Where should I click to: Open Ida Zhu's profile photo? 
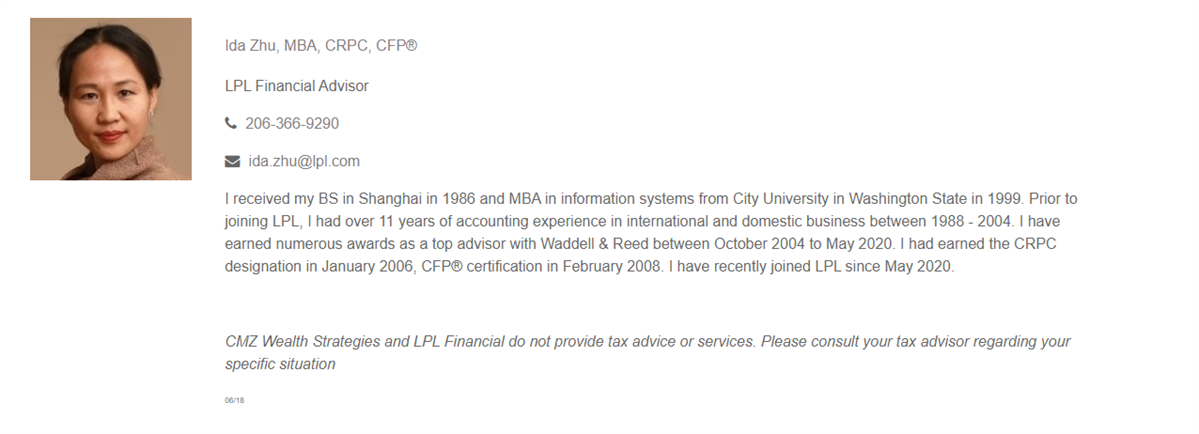[x=111, y=99]
